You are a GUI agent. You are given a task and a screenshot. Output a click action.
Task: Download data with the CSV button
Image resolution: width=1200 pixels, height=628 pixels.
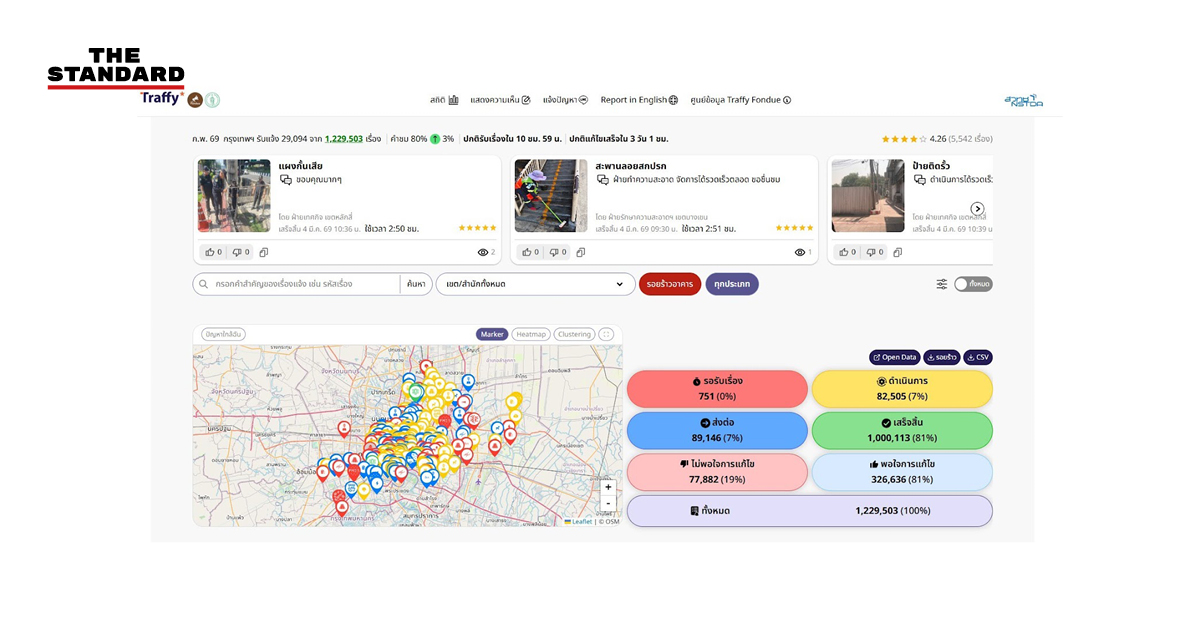pos(978,357)
